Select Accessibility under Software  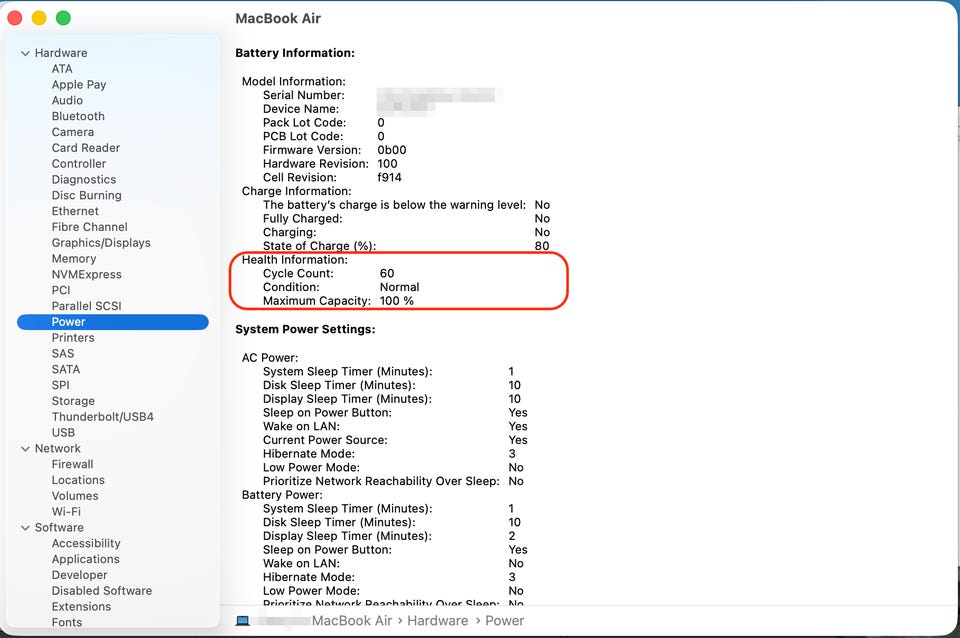tap(86, 544)
